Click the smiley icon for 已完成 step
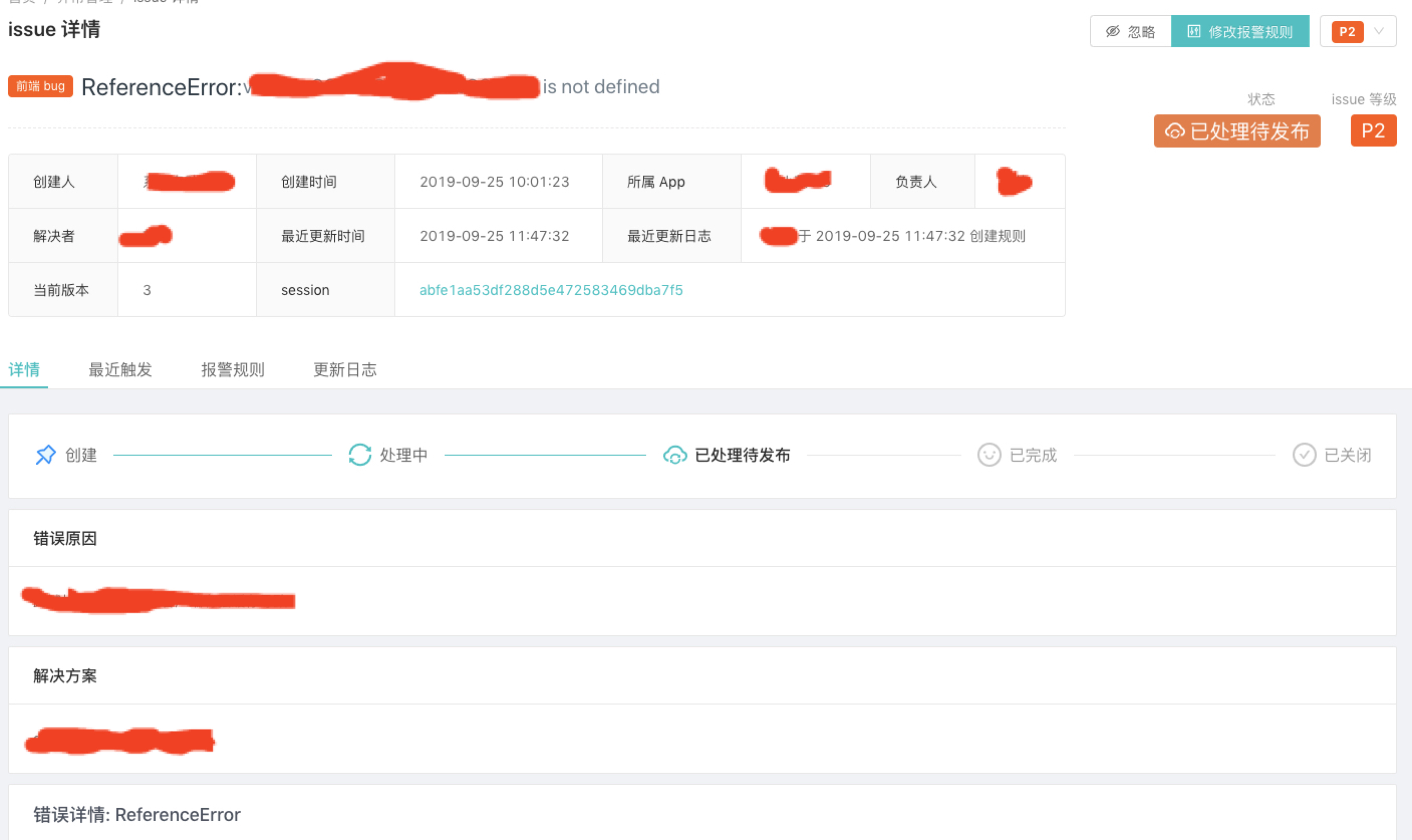This screenshot has width=1412, height=840. pos(989,455)
